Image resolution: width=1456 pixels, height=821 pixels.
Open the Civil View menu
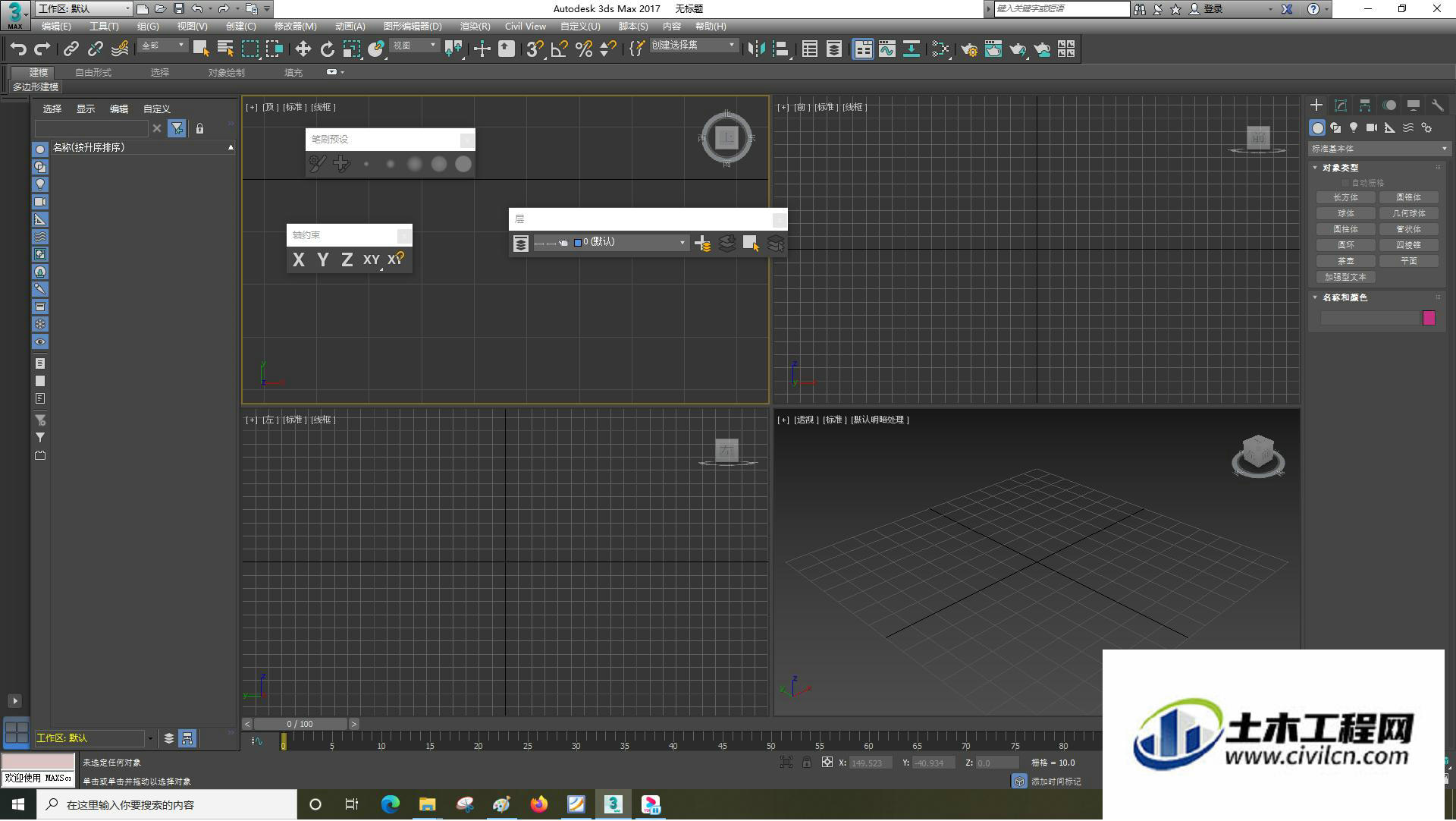tap(526, 27)
